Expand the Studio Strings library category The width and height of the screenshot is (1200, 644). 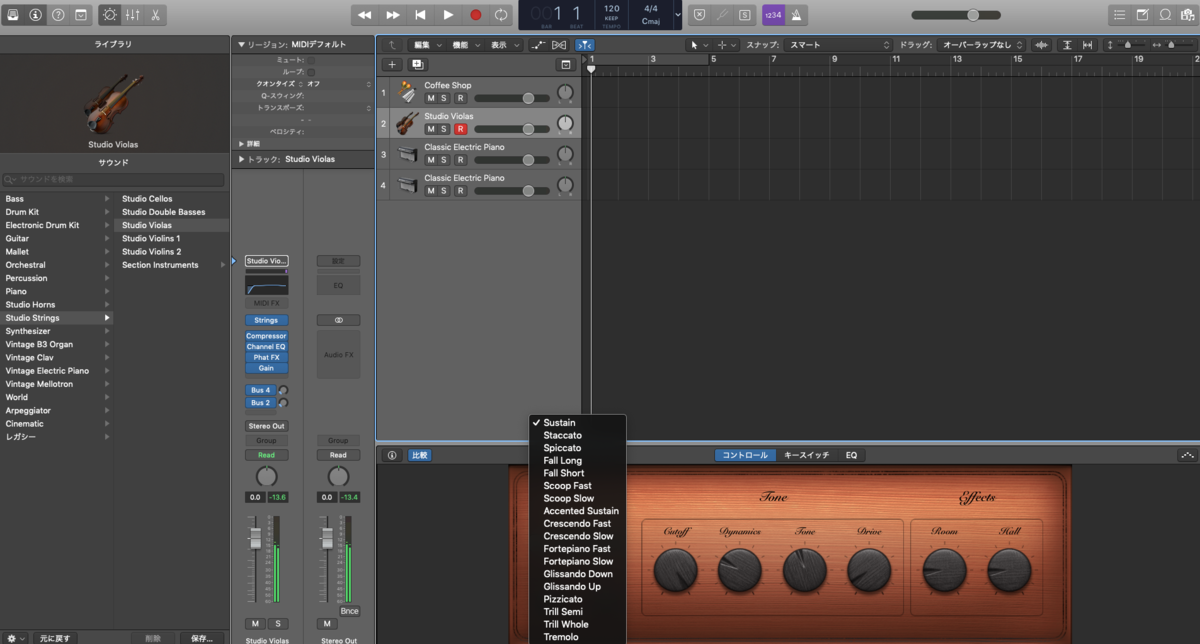[56, 318]
